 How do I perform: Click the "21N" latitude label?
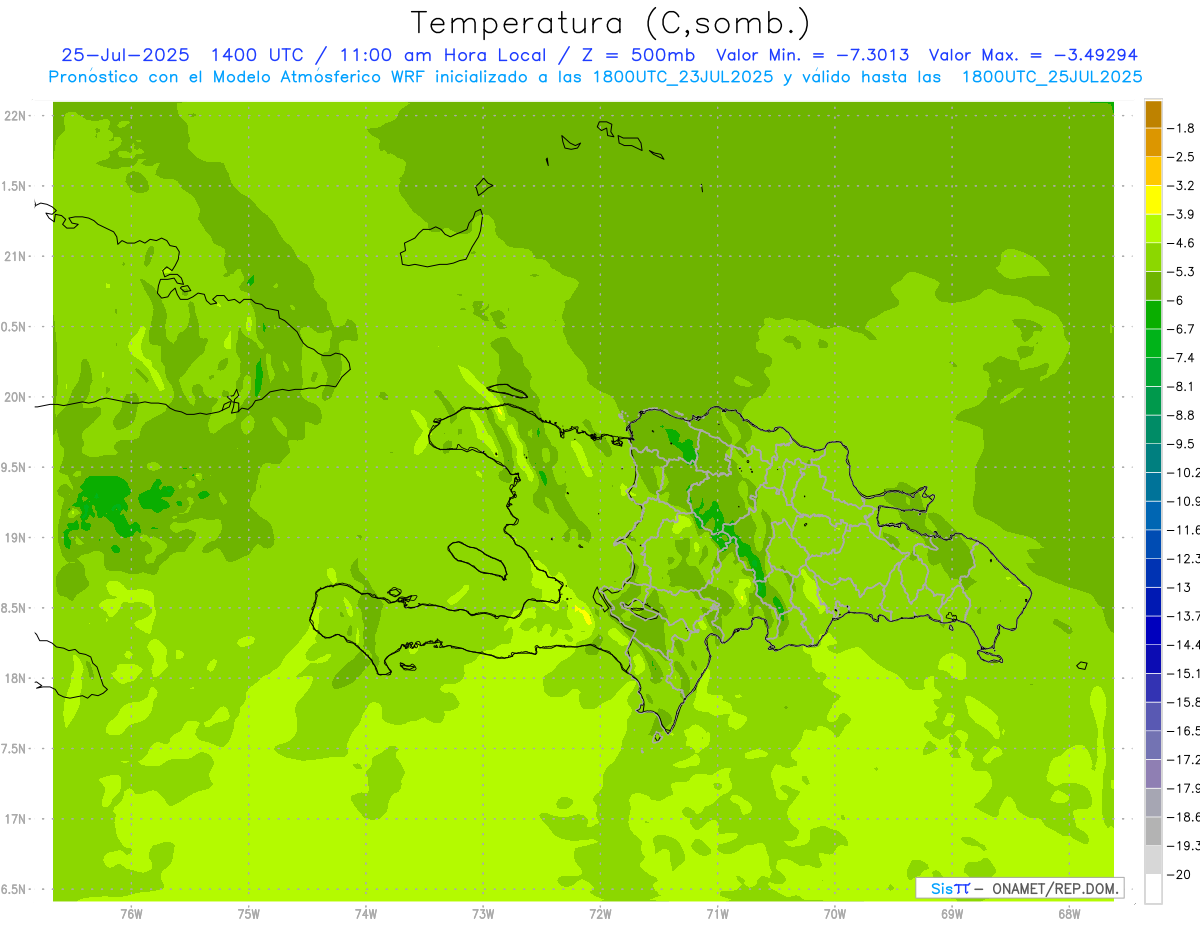coord(16,257)
